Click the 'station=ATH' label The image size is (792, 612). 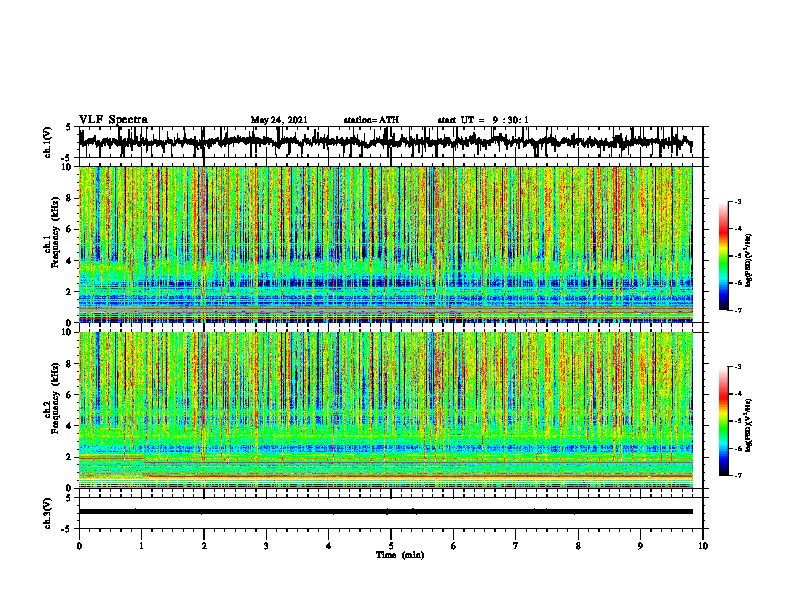(x=371, y=120)
